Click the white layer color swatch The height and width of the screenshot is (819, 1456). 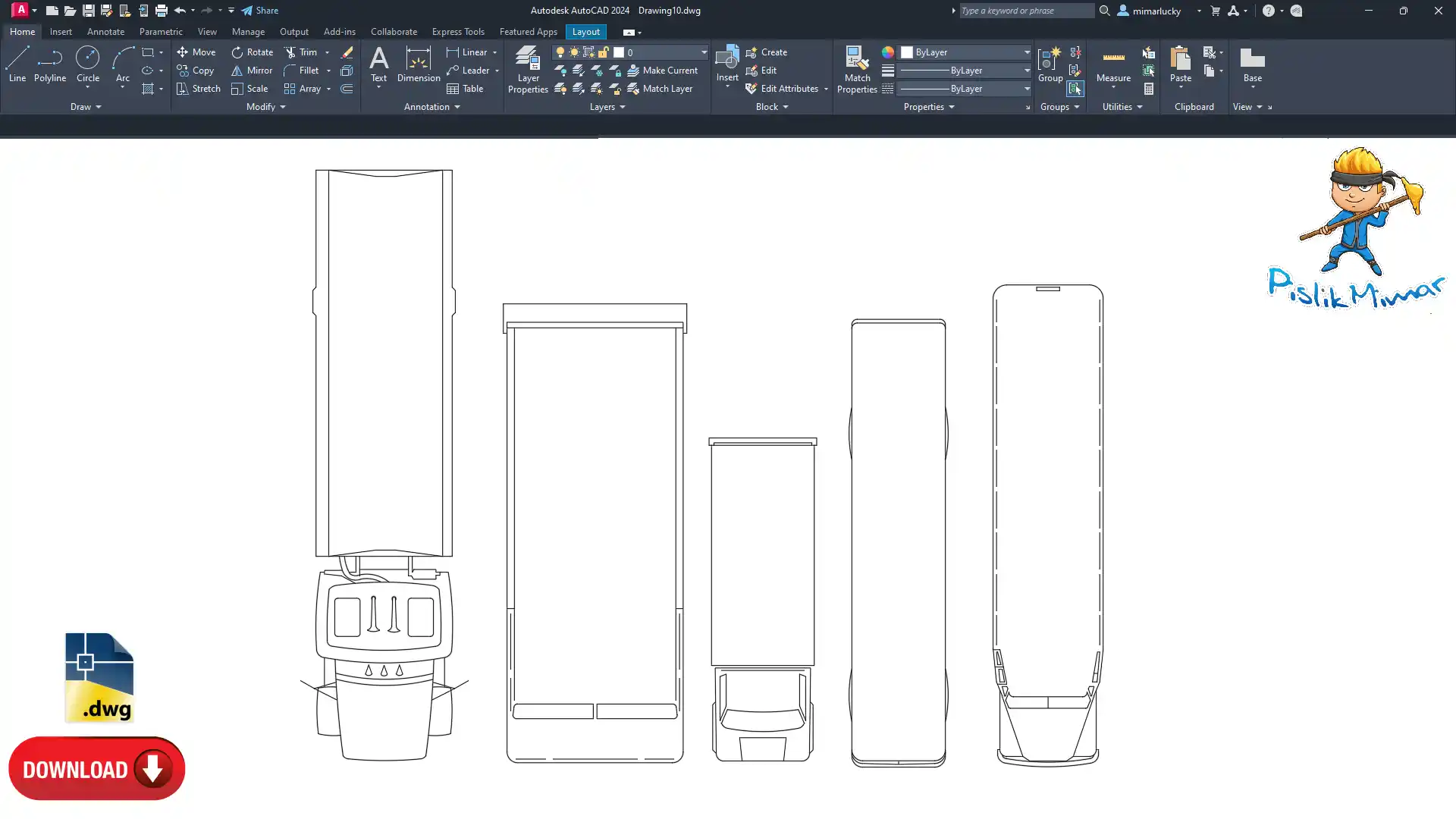(x=619, y=52)
